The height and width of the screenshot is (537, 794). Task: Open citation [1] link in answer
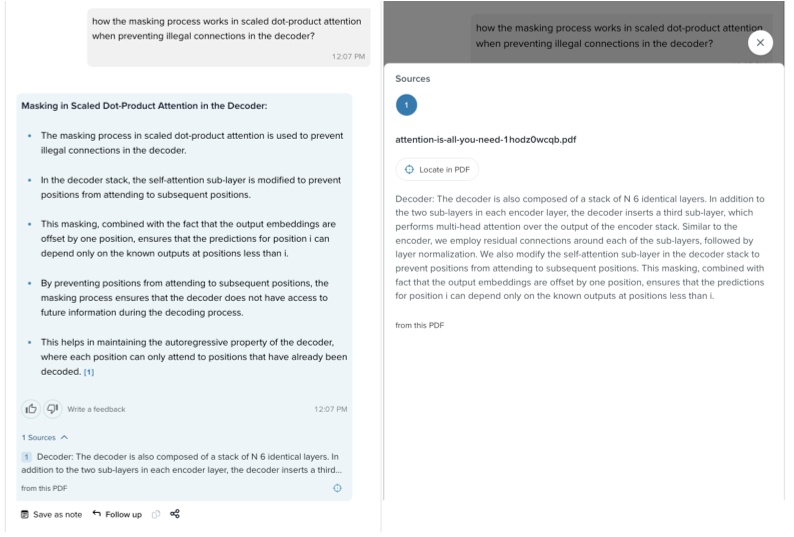click(89, 372)
